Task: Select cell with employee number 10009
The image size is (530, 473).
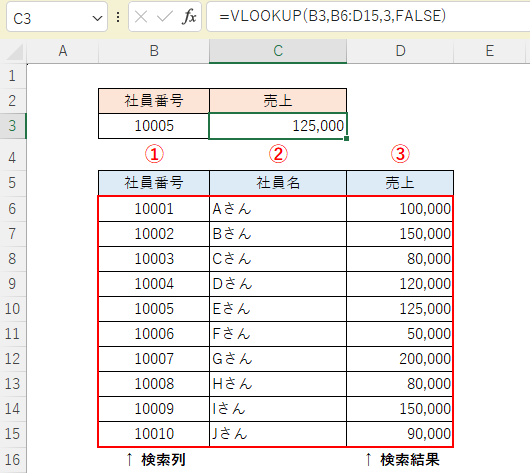Action: click(x=154, y=409)
